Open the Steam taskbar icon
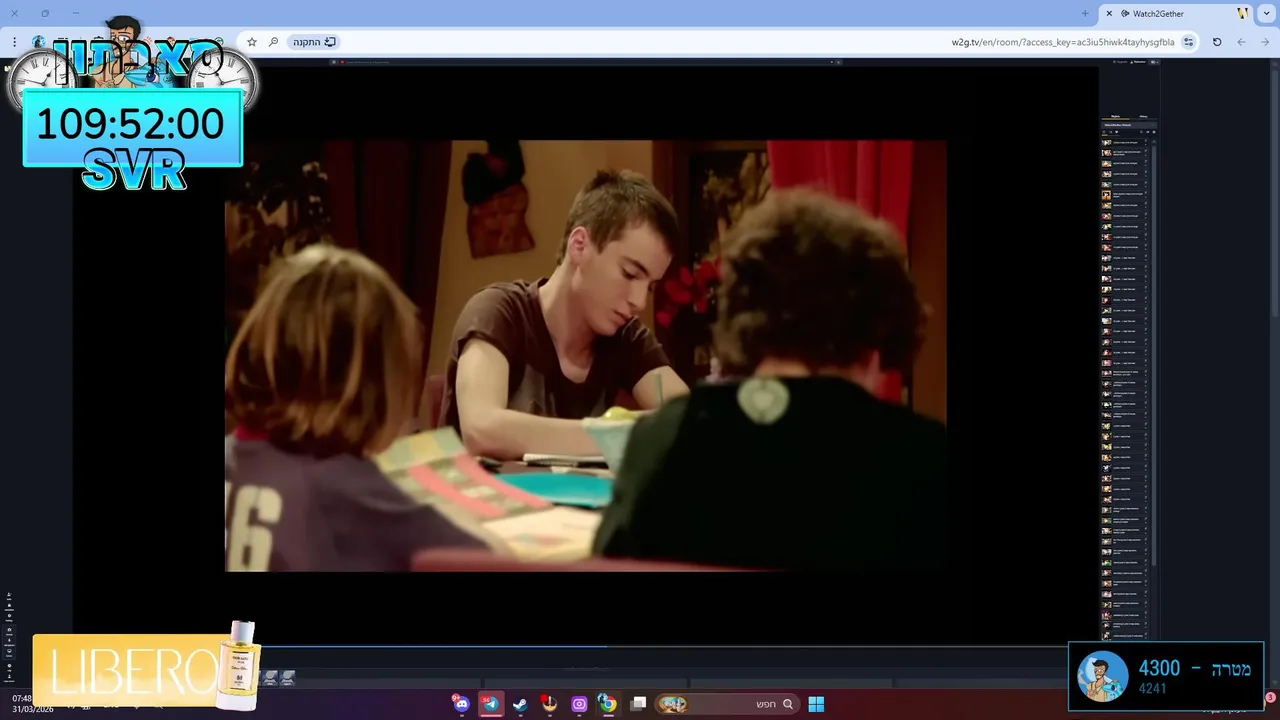Image resolution: width=1280 pixels, height=720 pixels. point(520,704)
